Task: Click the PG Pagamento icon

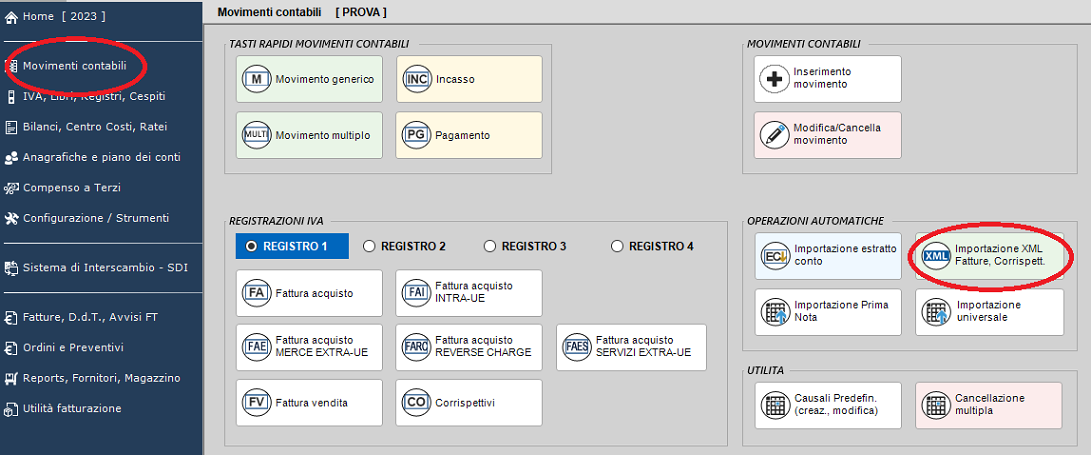Action: 416,135
